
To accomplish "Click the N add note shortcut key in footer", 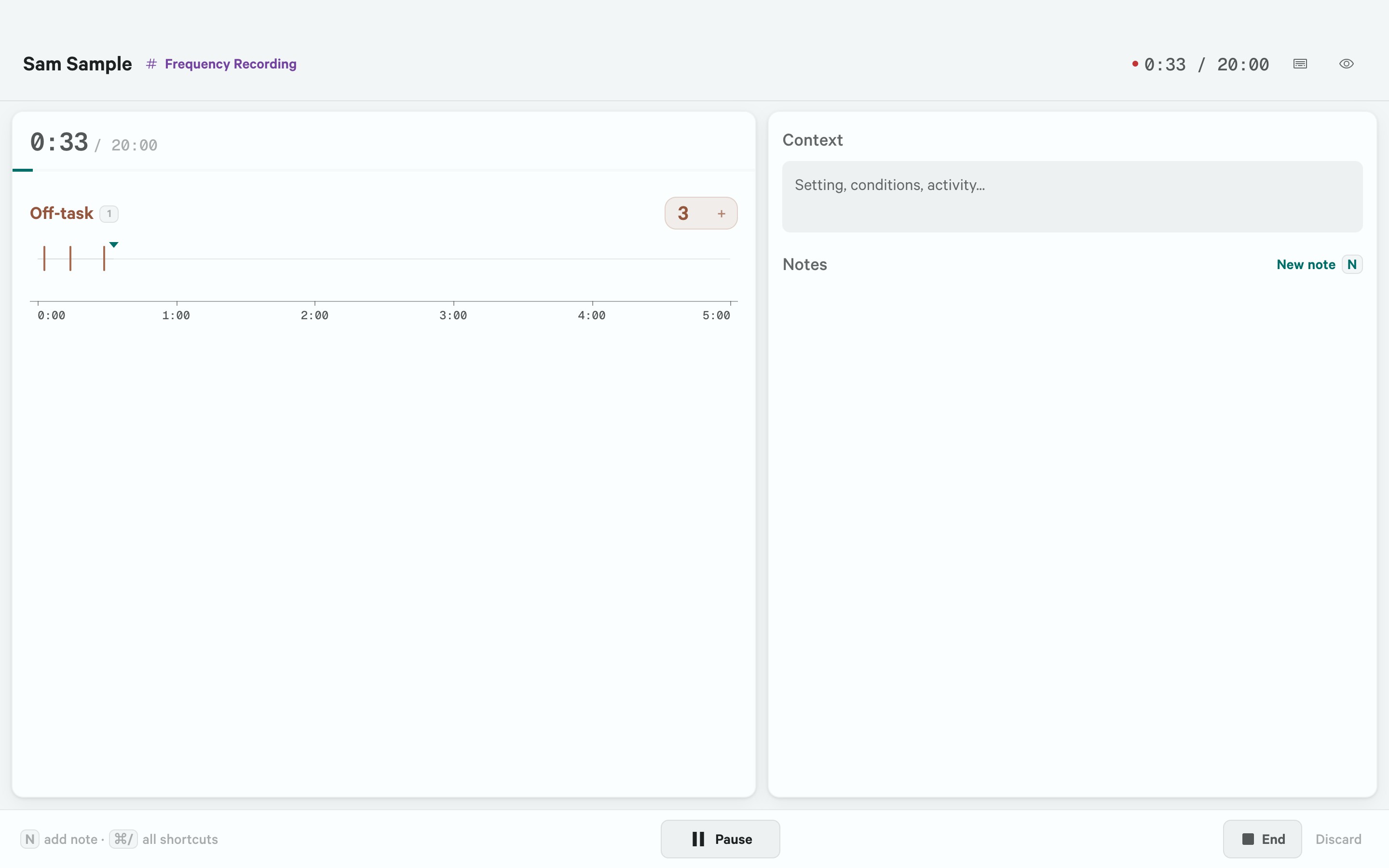I will tap(30, 839).
